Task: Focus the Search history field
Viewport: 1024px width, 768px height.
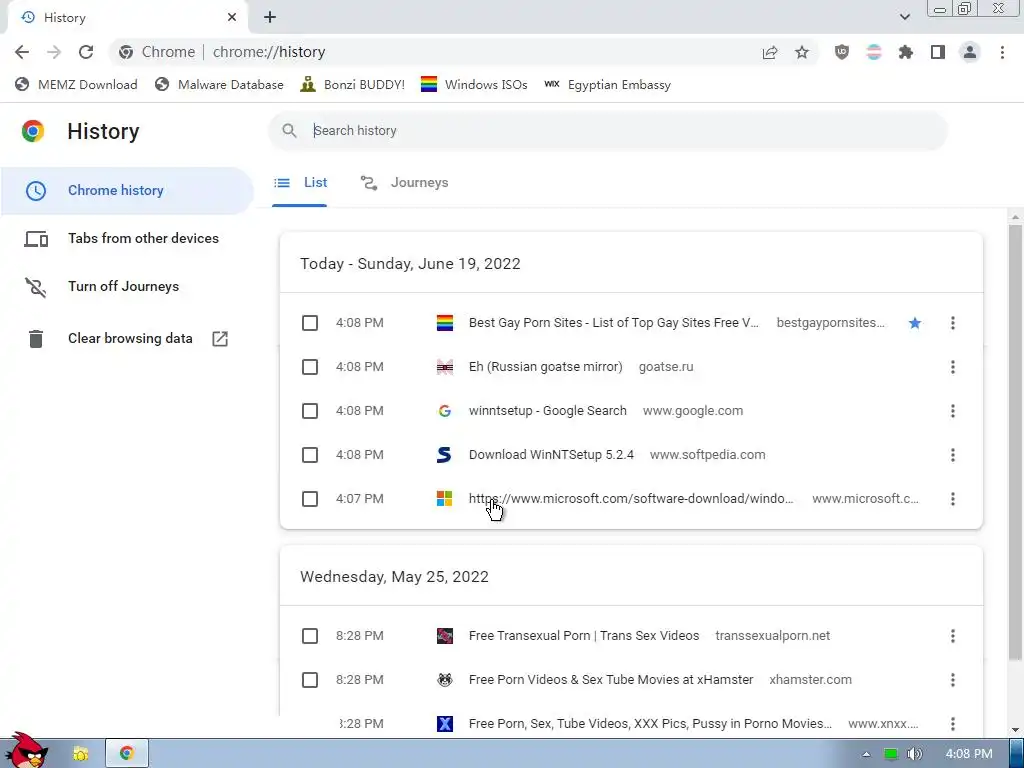Action: pos(608,131)
